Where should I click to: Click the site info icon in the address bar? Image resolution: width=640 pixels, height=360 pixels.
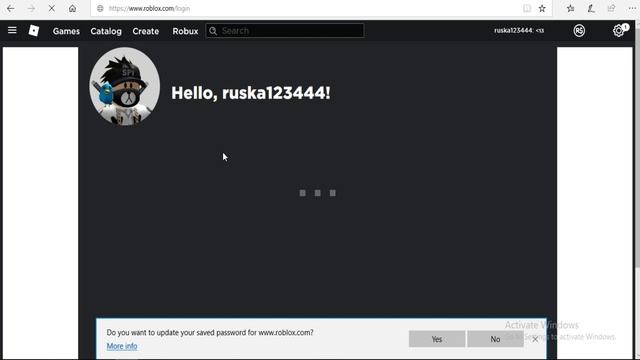click(100, 8)
